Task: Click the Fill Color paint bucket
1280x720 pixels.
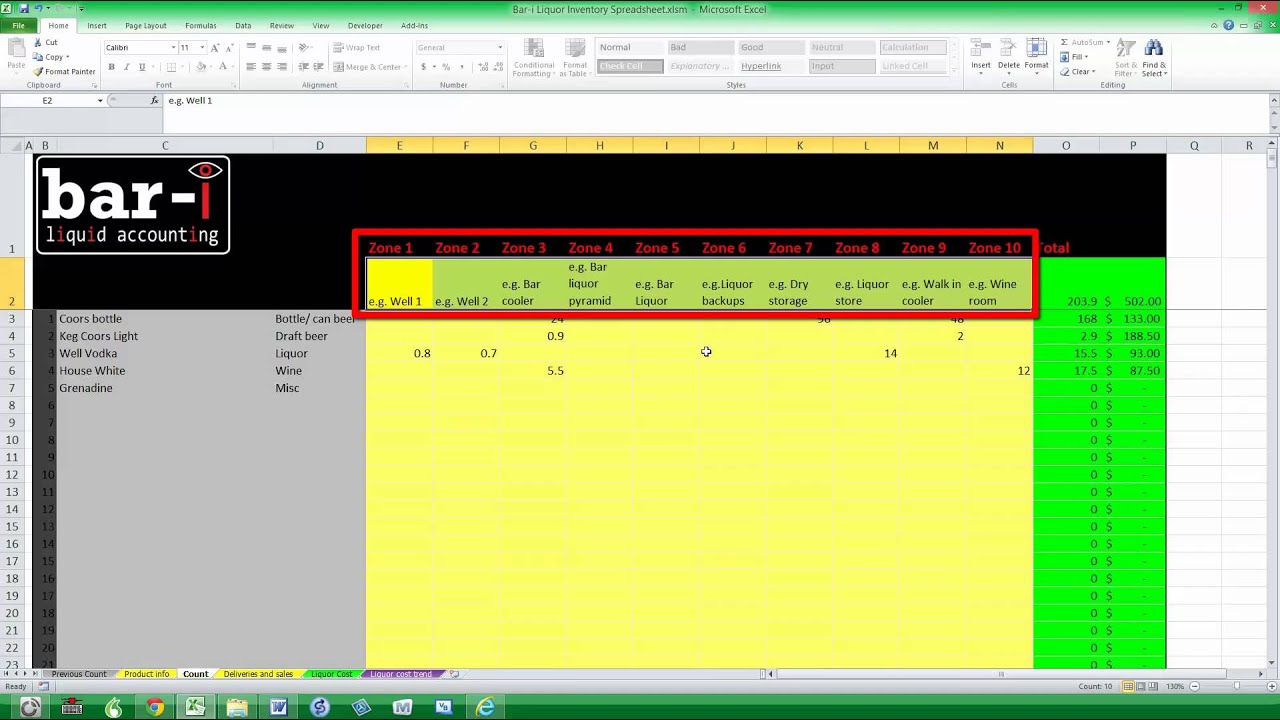Action: (200, 67)
